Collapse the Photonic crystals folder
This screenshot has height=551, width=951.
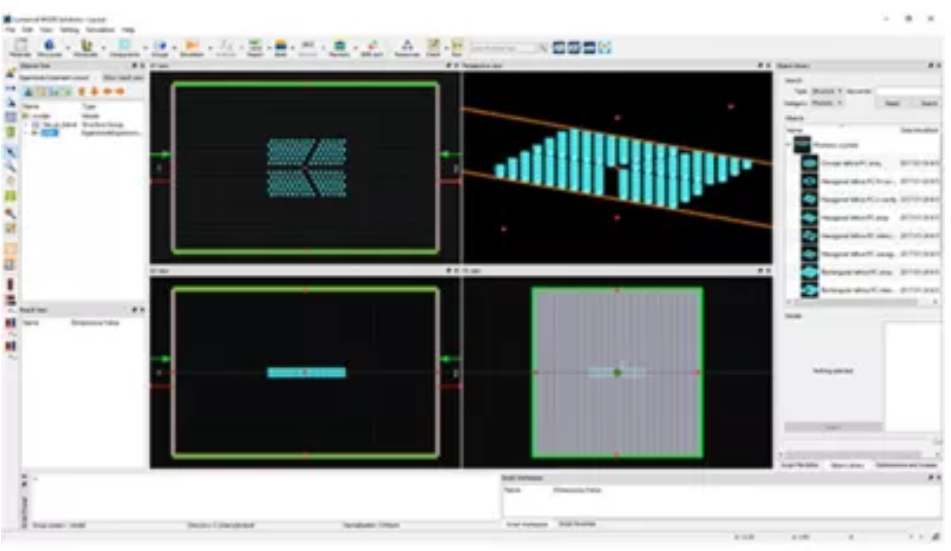pos(789,144)
